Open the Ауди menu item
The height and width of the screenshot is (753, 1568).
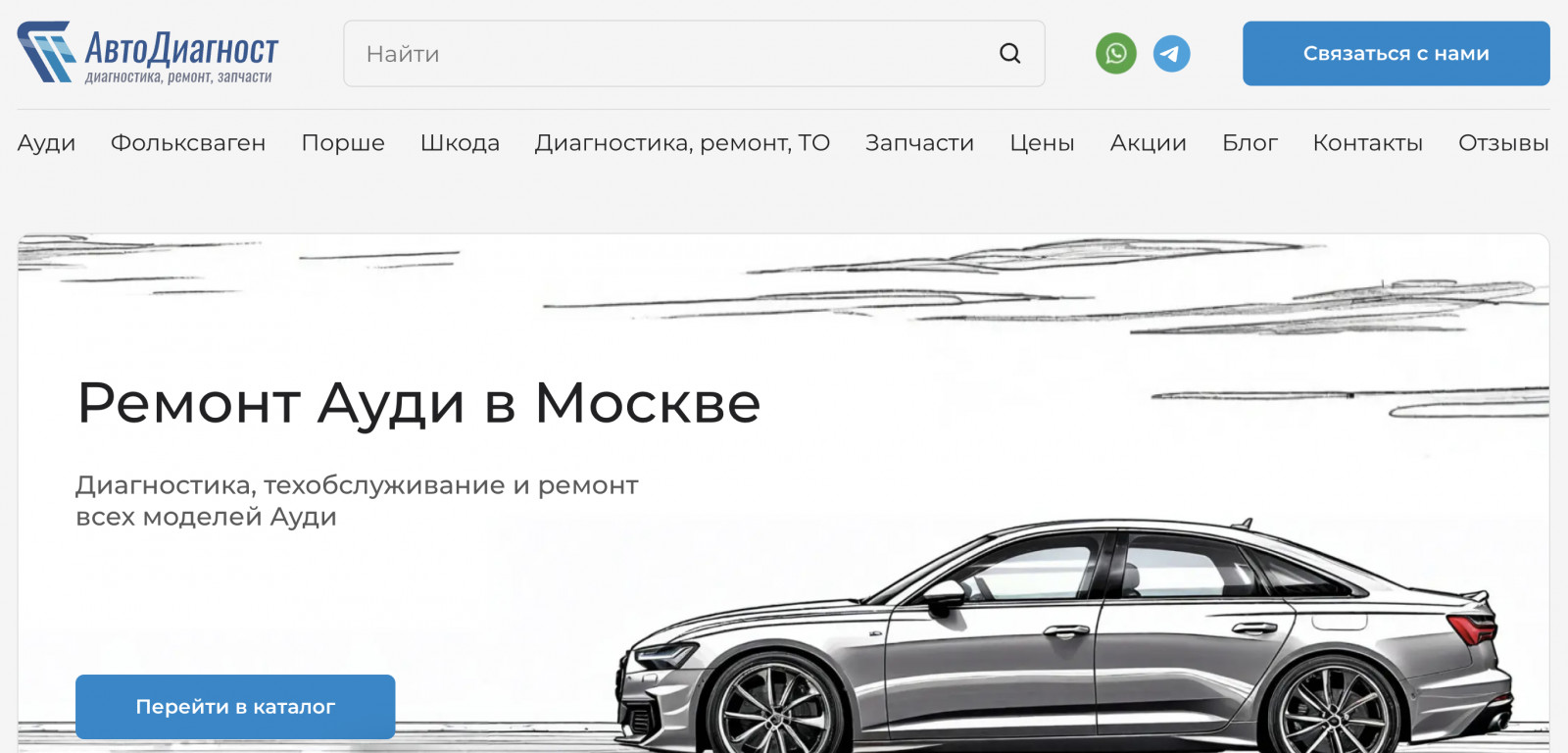[46, 143]
